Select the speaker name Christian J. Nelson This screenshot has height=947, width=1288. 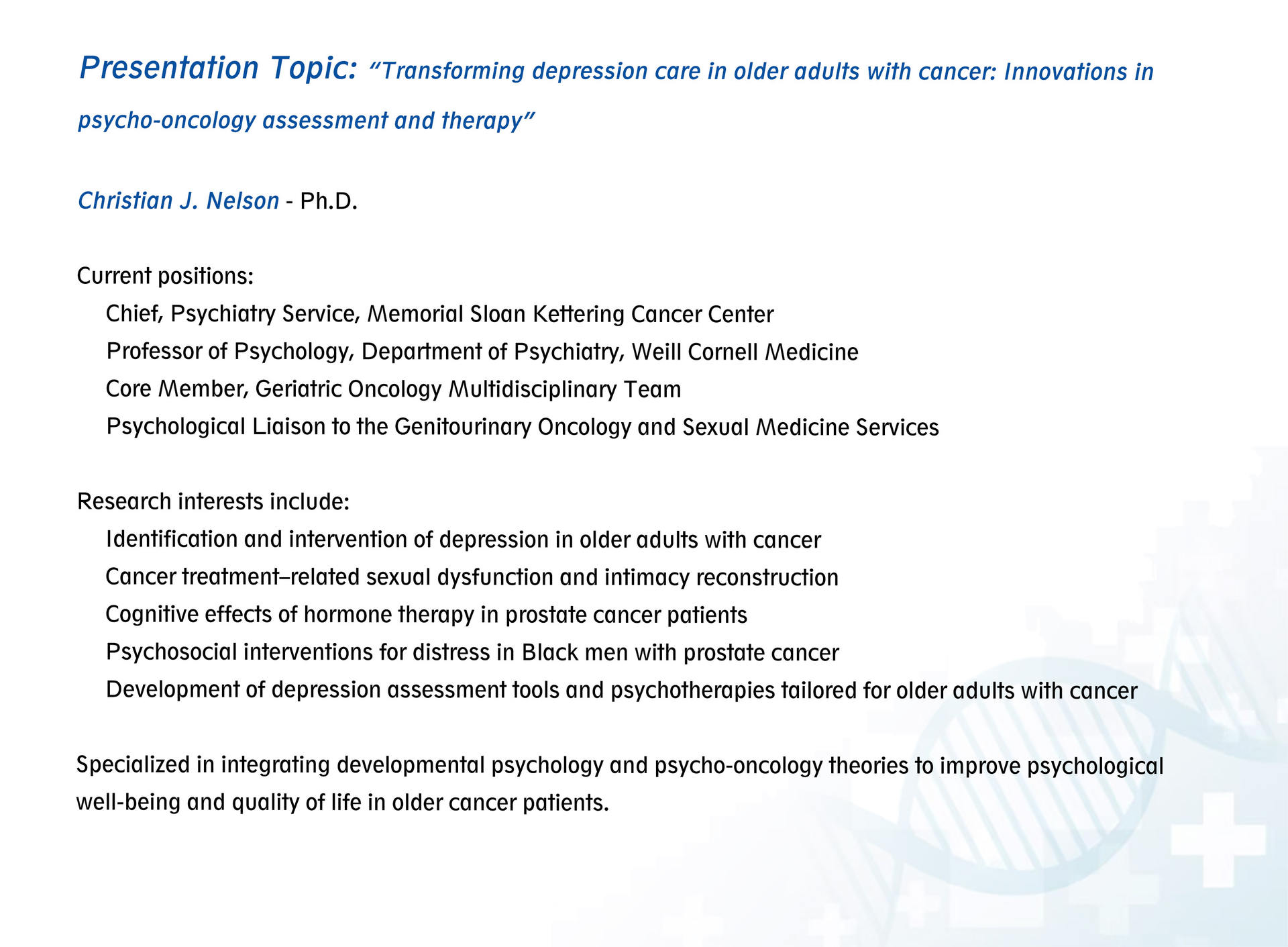point(178,201)
